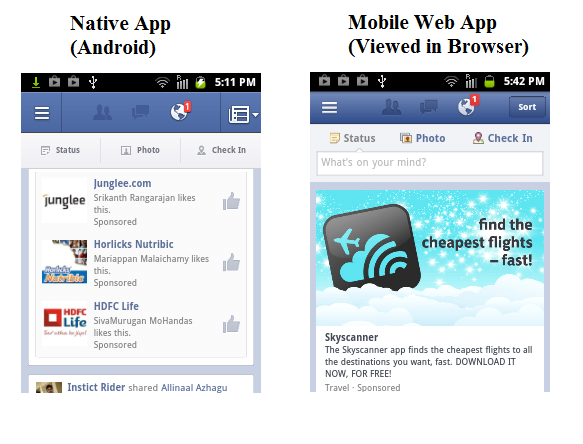Open hamburger menu in mobile web app
The width and height of the screenshot is (583, 444).
(329, 108)
